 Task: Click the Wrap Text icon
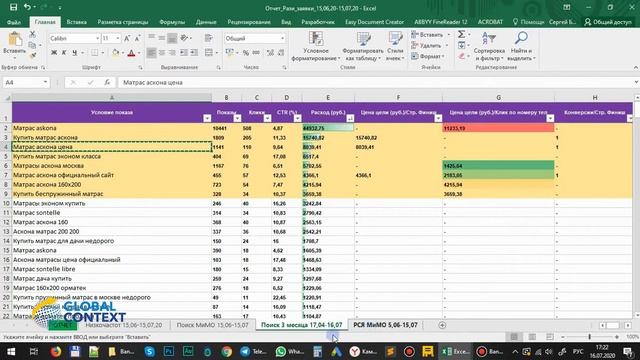click(x=209, y=38)
